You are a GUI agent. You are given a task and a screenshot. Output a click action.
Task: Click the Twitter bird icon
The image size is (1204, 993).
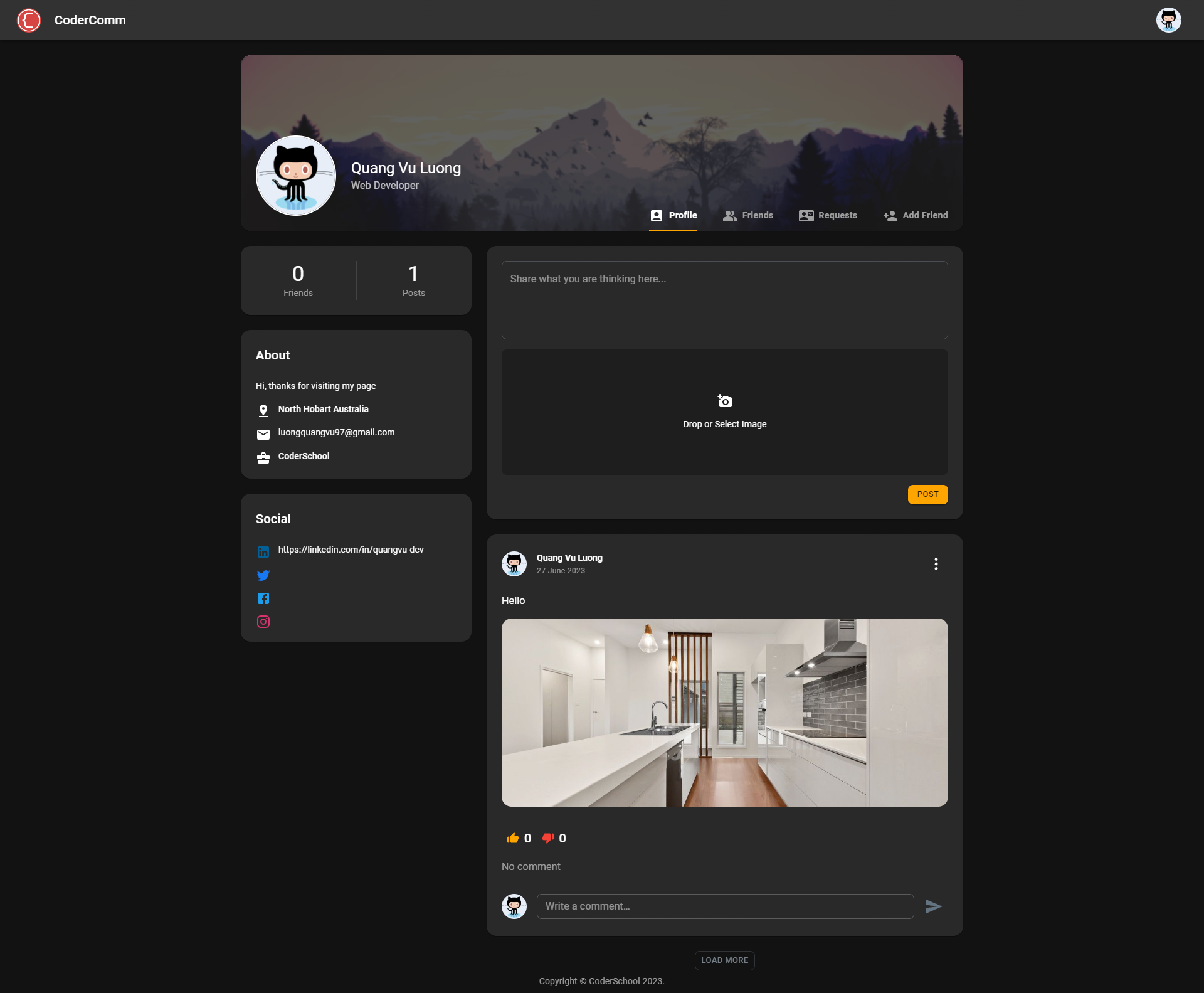tap(263, 575)
